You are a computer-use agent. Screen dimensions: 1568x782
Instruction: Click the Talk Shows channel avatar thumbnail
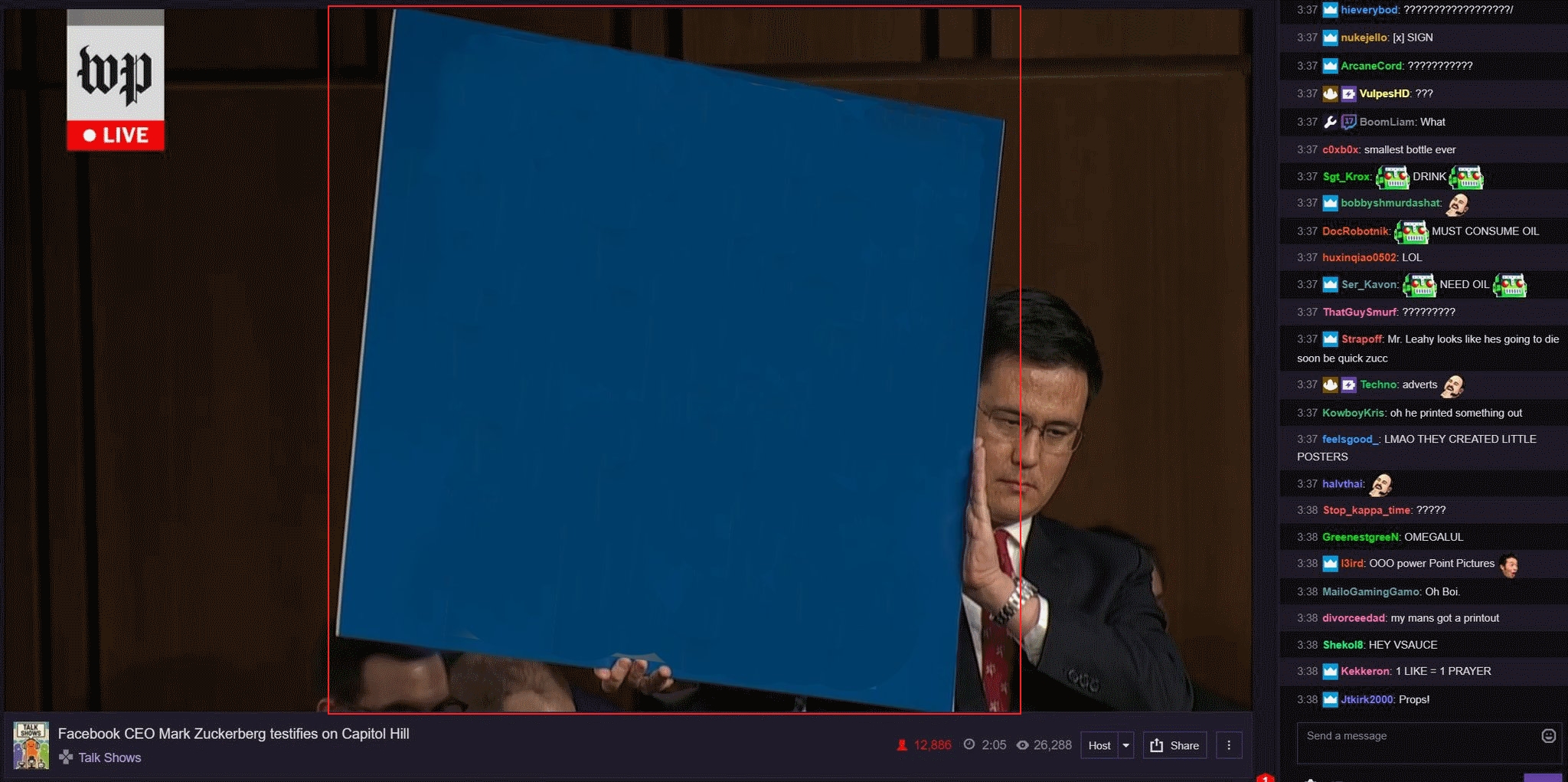click(31, 745)
